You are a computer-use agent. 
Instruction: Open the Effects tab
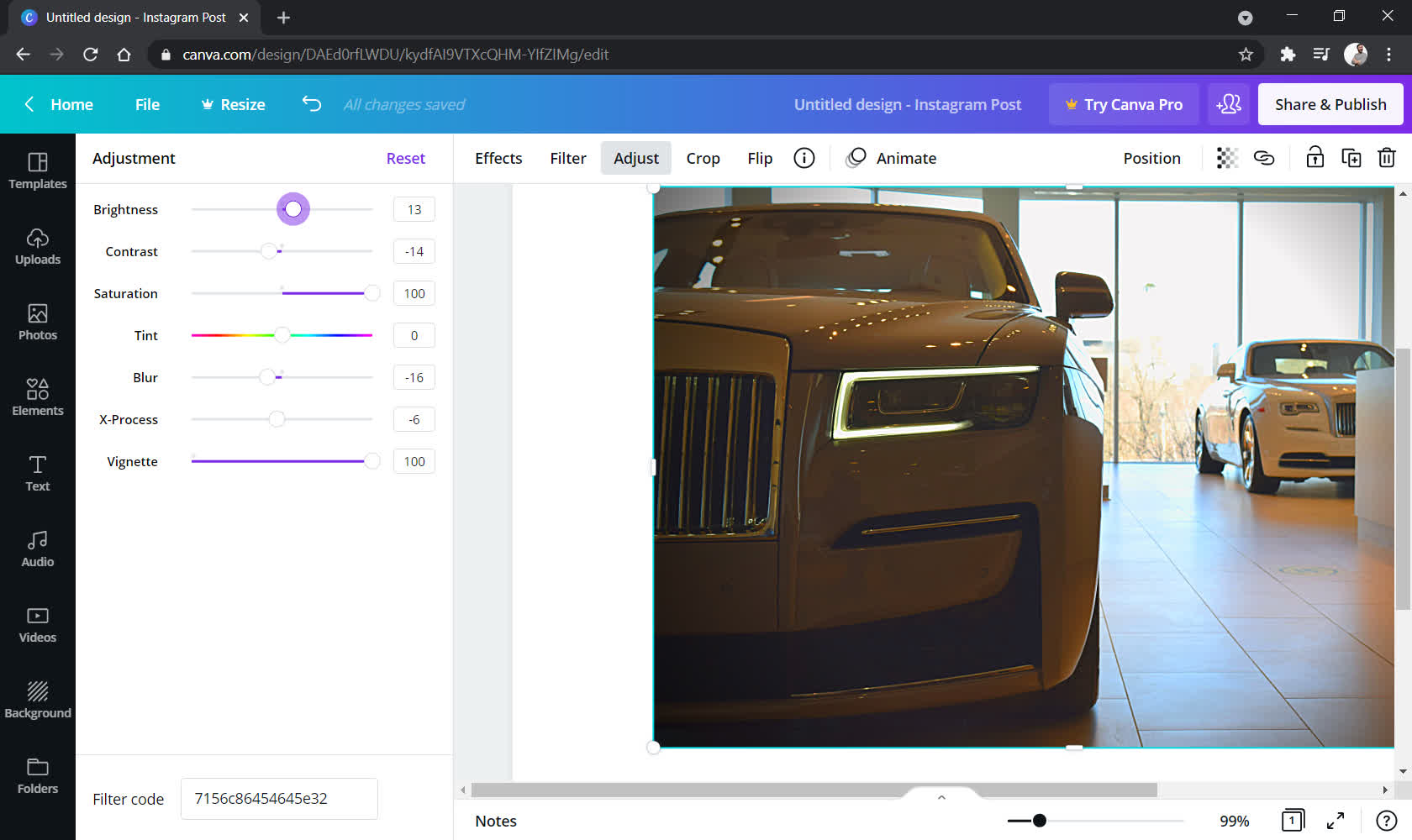pos(498,158)
